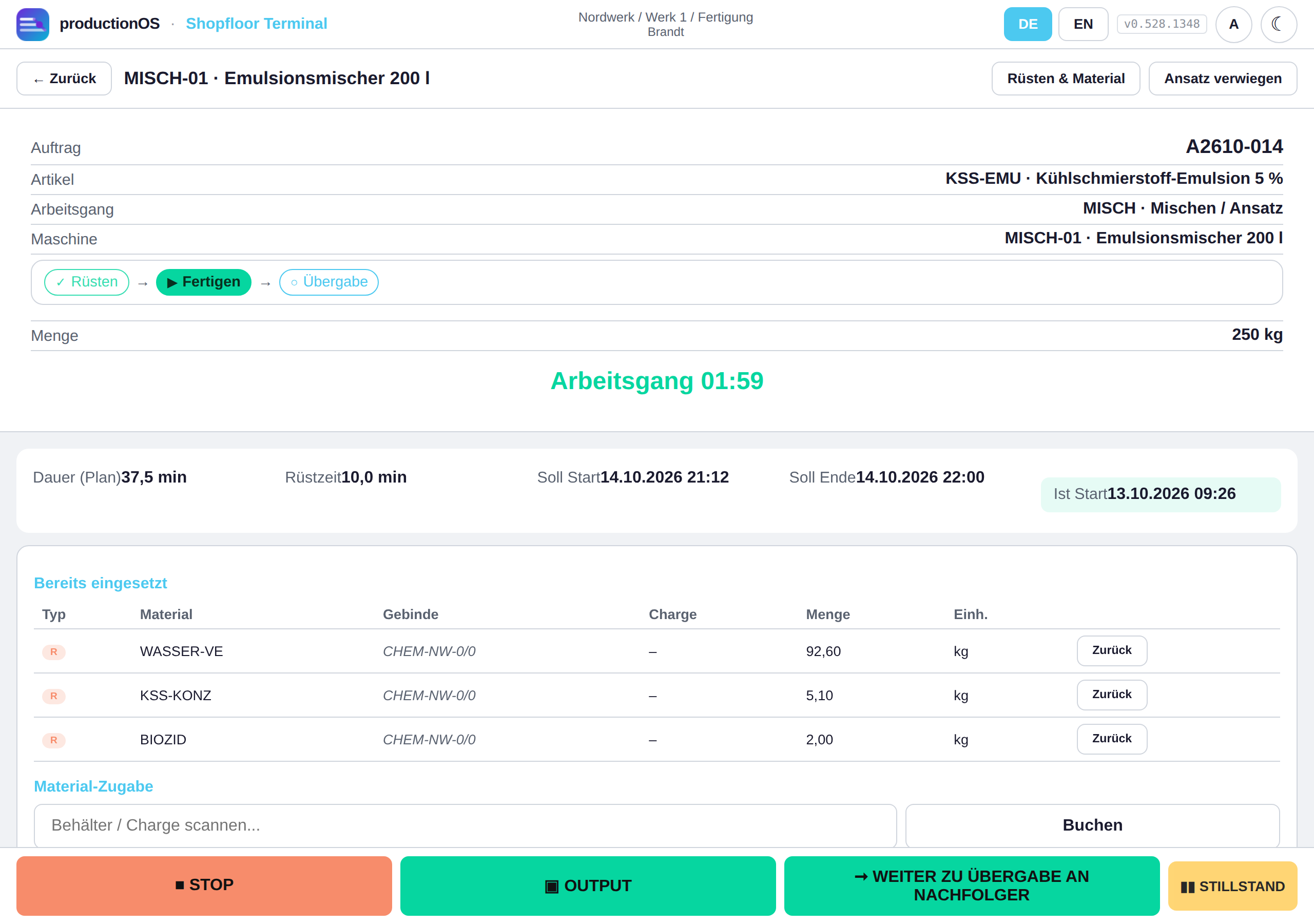
Task: Select the Übergabe step pill
Action: tap(328, 282)
